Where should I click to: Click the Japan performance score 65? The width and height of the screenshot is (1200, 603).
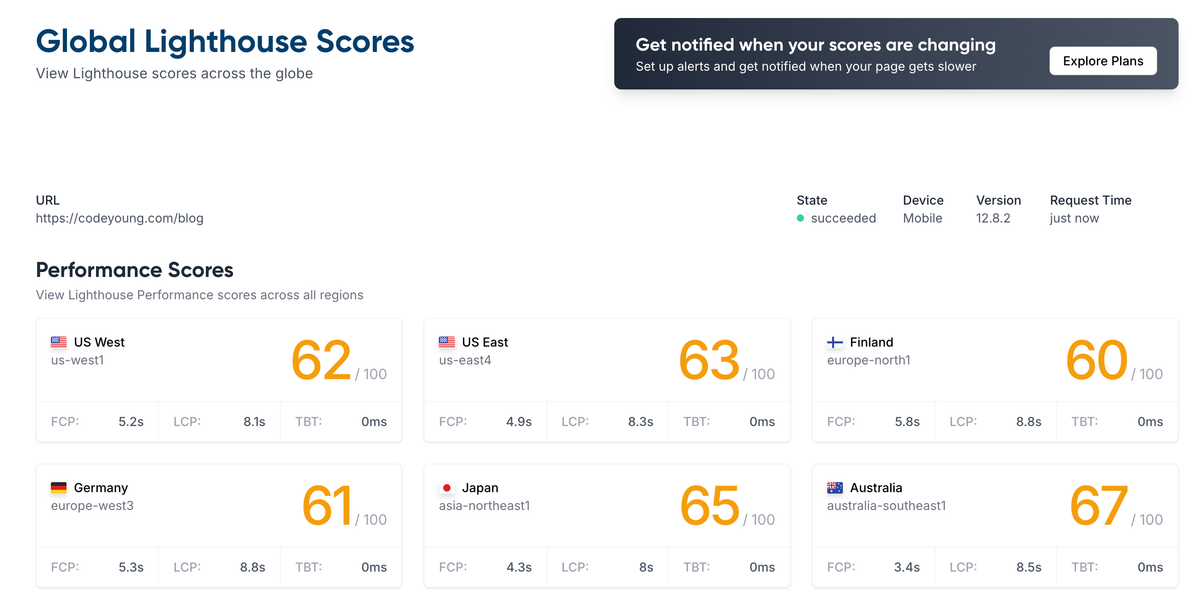point(709,507)
